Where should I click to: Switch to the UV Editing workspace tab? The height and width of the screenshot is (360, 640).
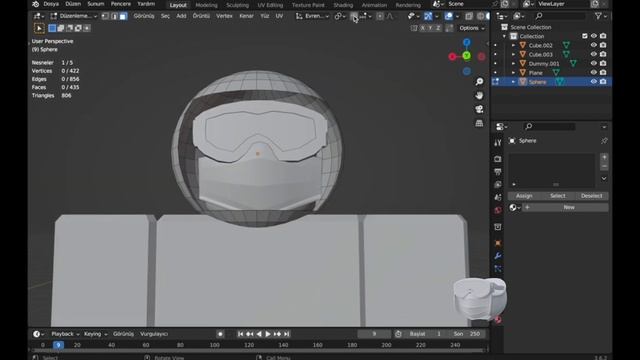pyautogui.click(x=270, y=5)
